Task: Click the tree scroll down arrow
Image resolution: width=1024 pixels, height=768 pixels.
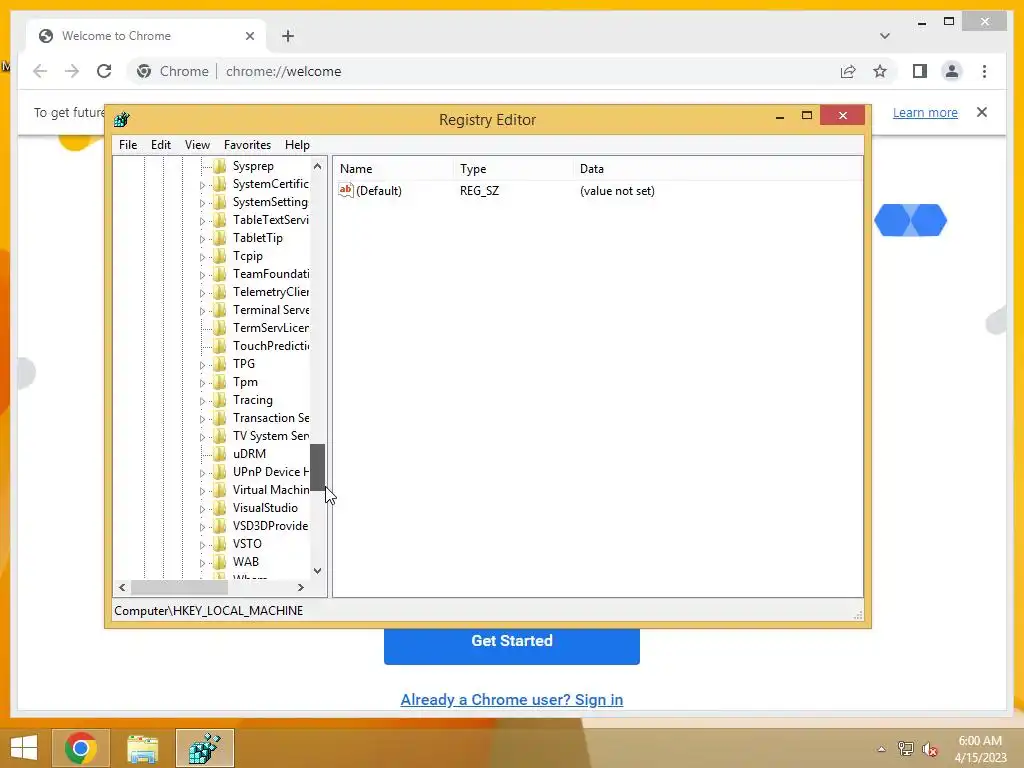Action: tap(317, 571)
